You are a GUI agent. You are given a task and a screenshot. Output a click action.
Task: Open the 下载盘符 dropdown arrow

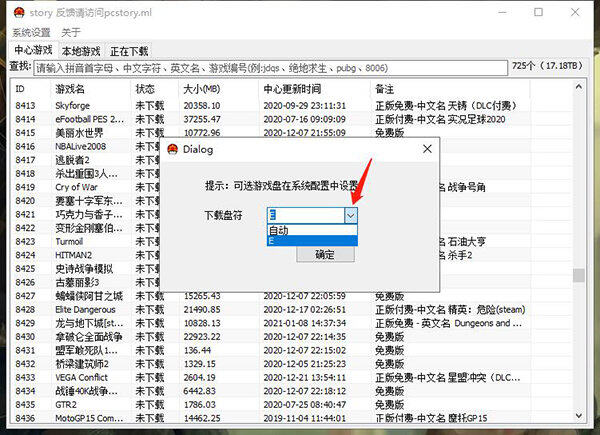pos(351,215)
